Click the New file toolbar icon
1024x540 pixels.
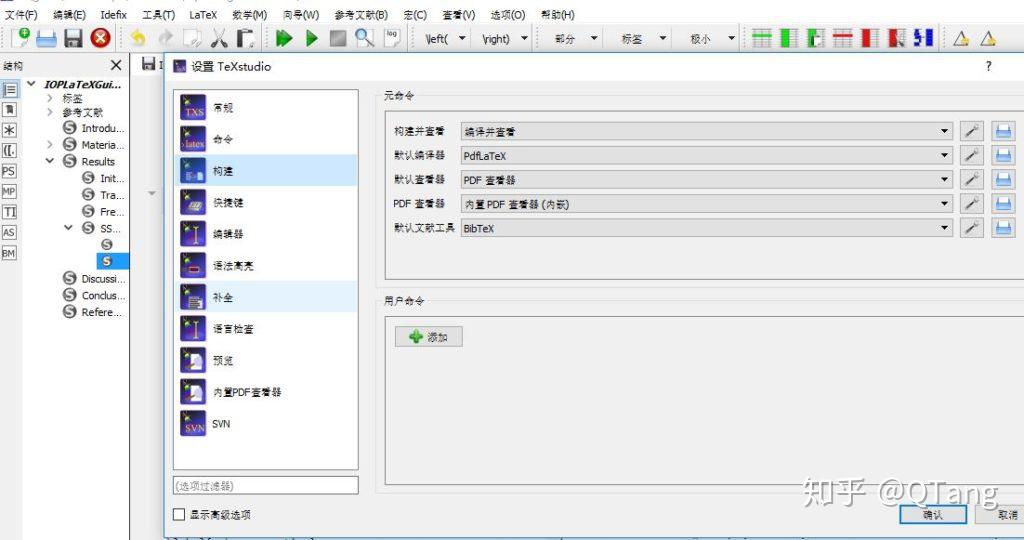tap(21, 38)
